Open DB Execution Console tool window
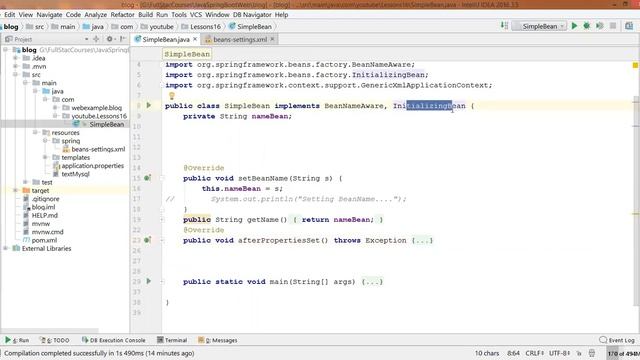 click(x=113, y=340)
